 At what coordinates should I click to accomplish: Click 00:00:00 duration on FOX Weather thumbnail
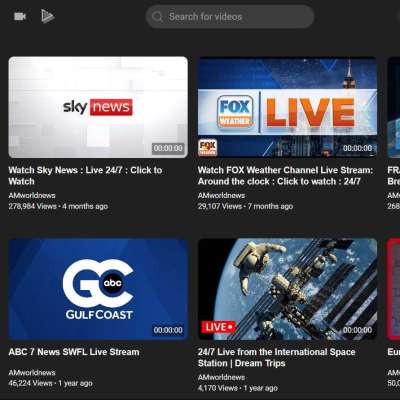(358, 148)
